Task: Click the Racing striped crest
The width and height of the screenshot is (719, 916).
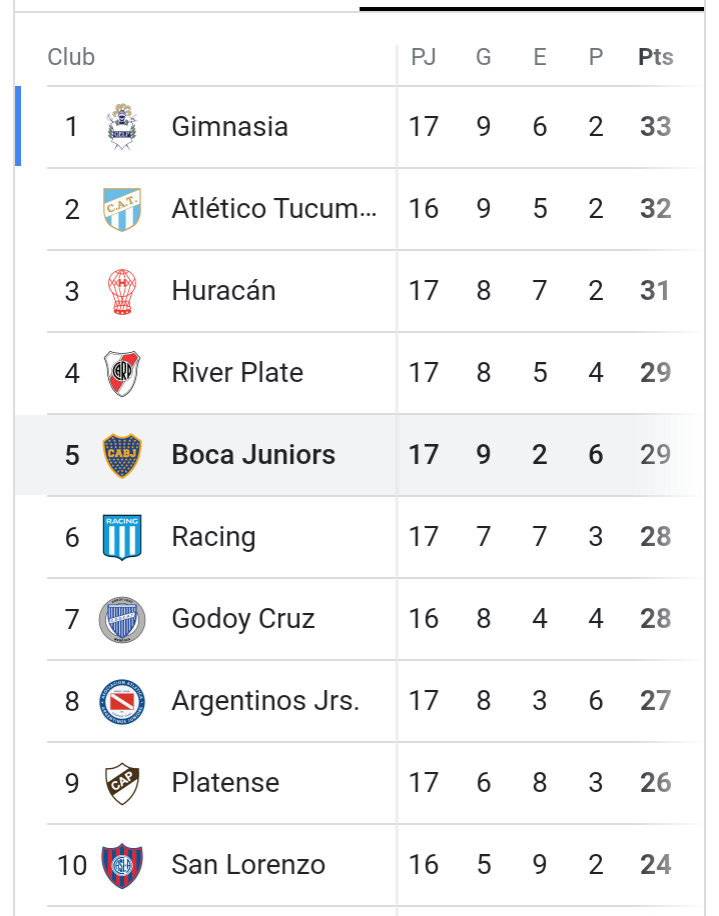Action: 122,537
